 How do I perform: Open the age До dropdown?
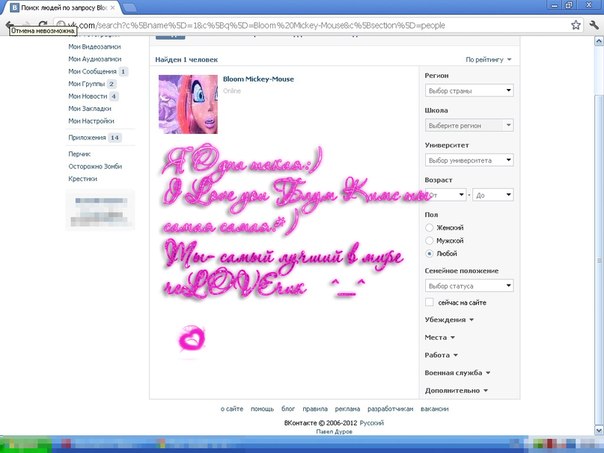tap(493, 195)
